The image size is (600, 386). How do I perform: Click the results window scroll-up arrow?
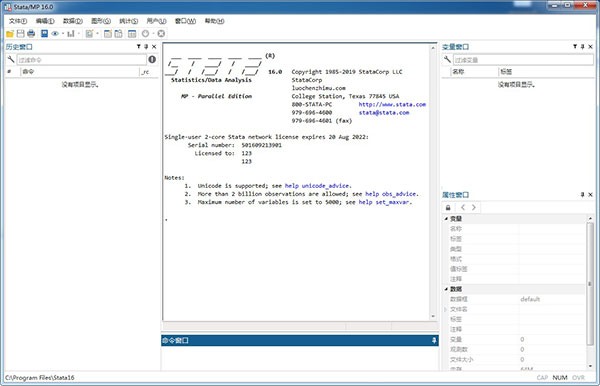coord(433,48)
